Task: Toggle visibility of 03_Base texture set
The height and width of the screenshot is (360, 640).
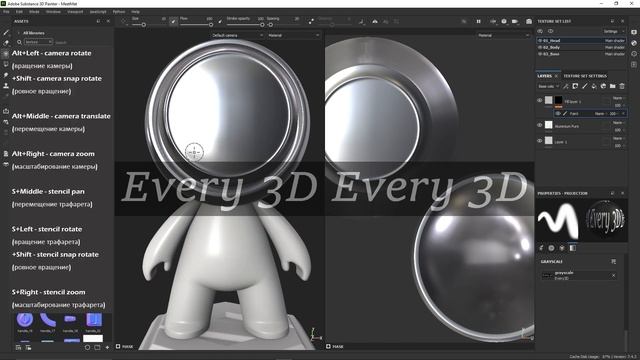Action: [540, 54]
